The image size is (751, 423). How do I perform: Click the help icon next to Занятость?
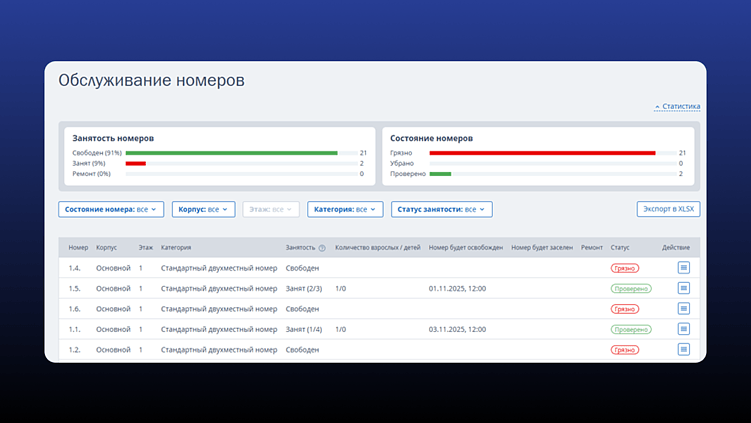pyautogui.click(x=322, y=248)
